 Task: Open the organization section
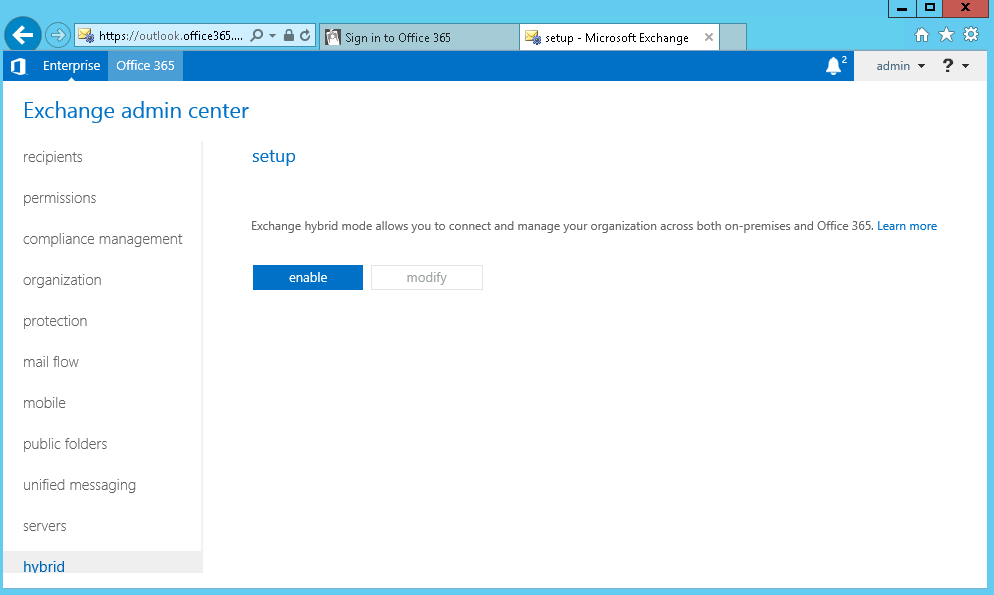coord(62,280)
